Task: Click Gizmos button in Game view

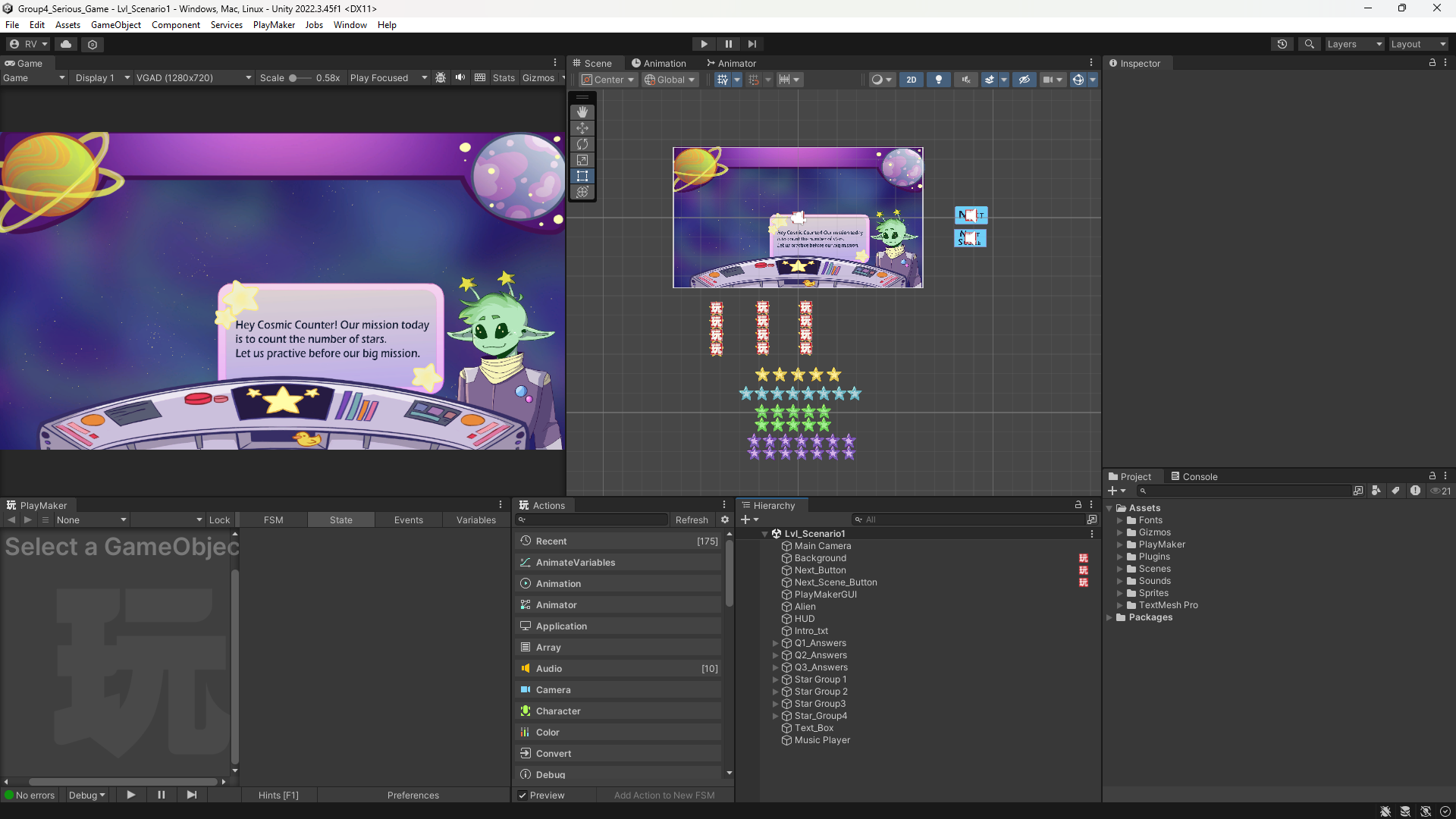Action: (538, 77)
